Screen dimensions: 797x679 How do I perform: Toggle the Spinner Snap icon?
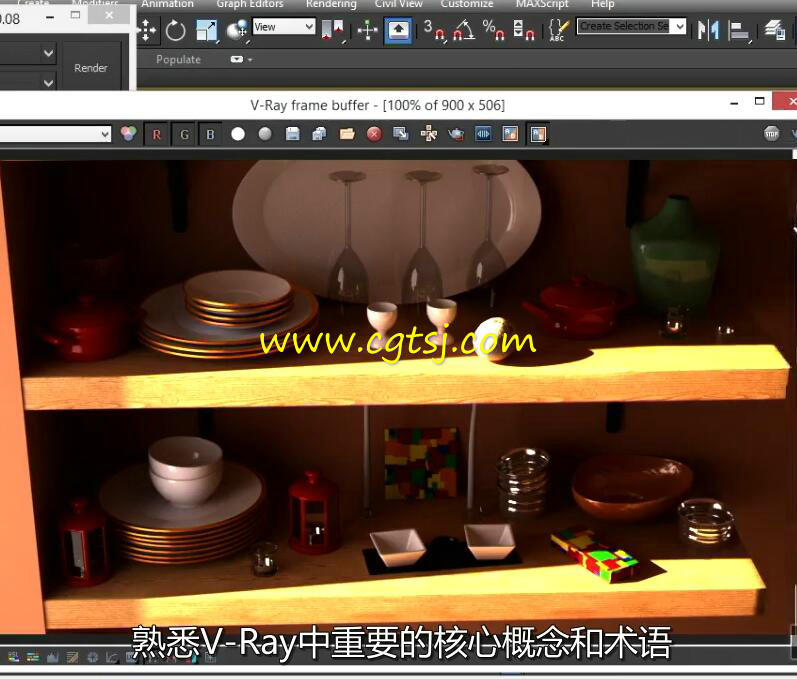[524, 30]
